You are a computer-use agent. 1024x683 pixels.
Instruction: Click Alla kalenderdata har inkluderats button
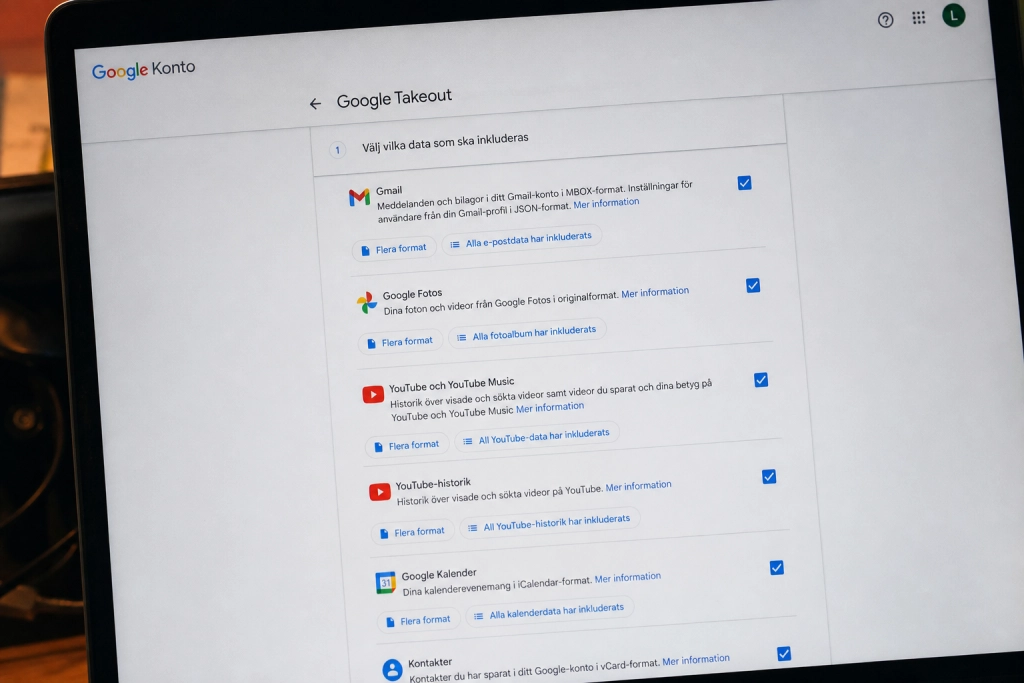click(x=550, y=611)
